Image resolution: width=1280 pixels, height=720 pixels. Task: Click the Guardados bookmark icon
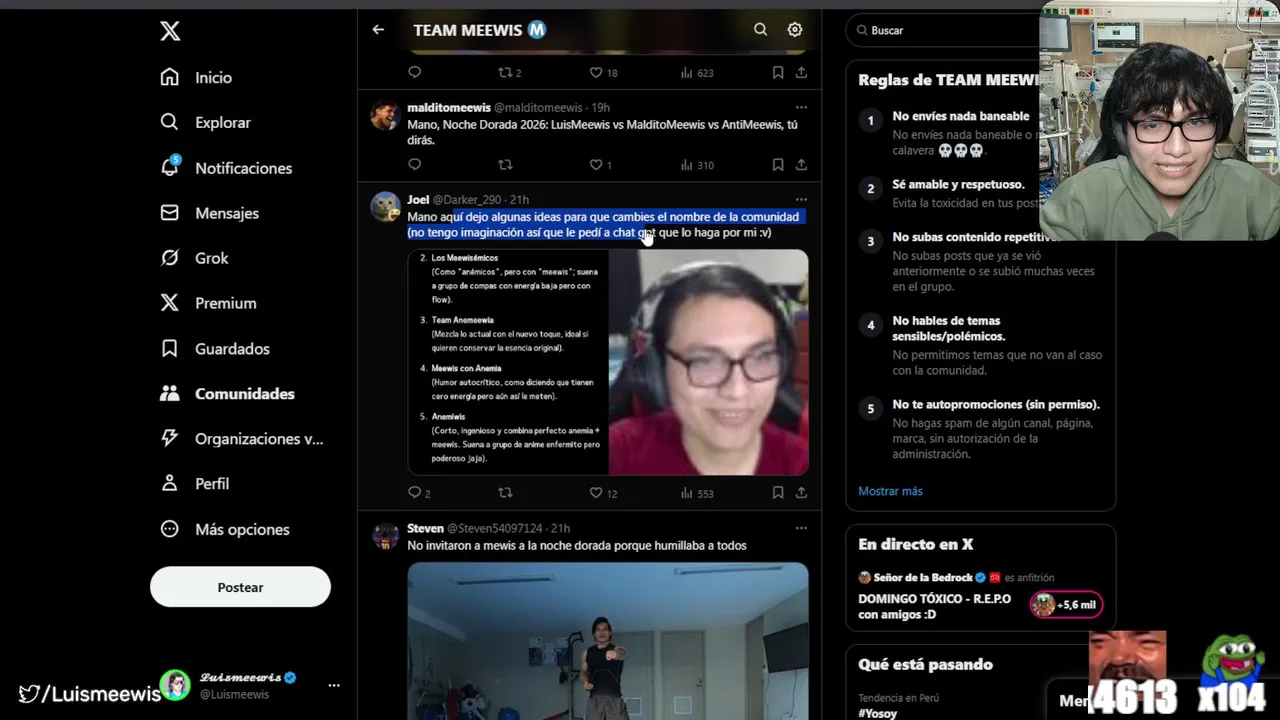pyautogui.click(x=170, y=348)
